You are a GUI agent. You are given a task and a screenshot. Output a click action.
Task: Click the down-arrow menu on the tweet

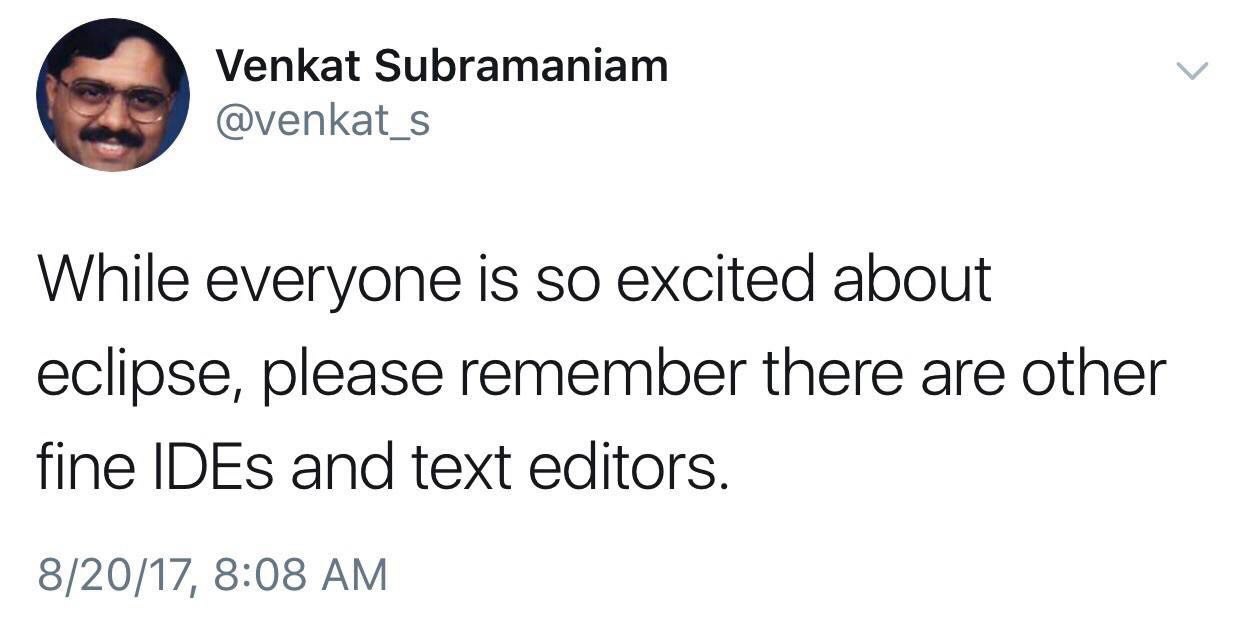pyautogui.click(x=1191, y=68)
